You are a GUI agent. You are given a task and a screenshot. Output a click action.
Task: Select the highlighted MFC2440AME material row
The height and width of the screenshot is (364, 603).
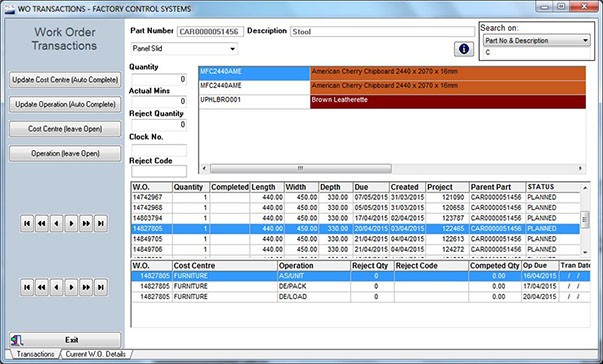392,73
